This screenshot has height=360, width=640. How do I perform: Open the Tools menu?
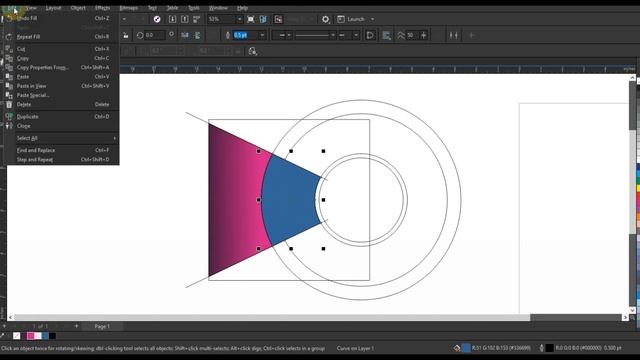coord(194,8)
